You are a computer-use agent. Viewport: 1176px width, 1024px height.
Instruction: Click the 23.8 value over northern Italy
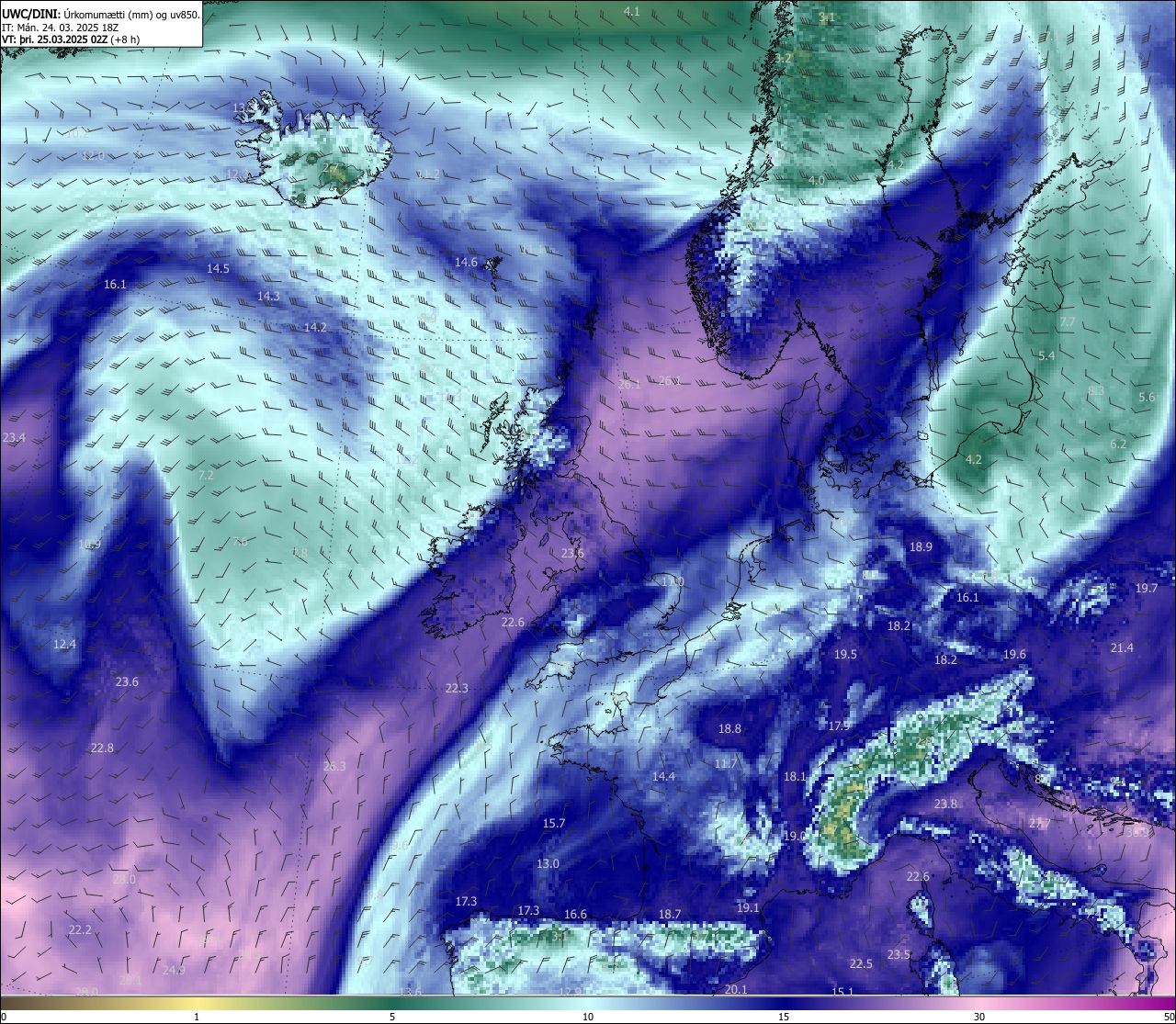pyautogui.click(x=945, y=805)
